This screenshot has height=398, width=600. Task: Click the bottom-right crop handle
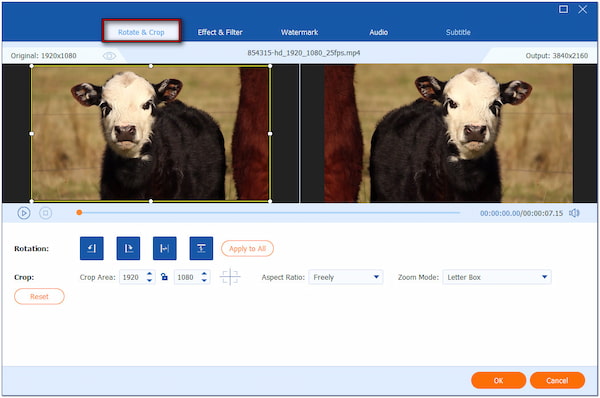coord(270,201)
